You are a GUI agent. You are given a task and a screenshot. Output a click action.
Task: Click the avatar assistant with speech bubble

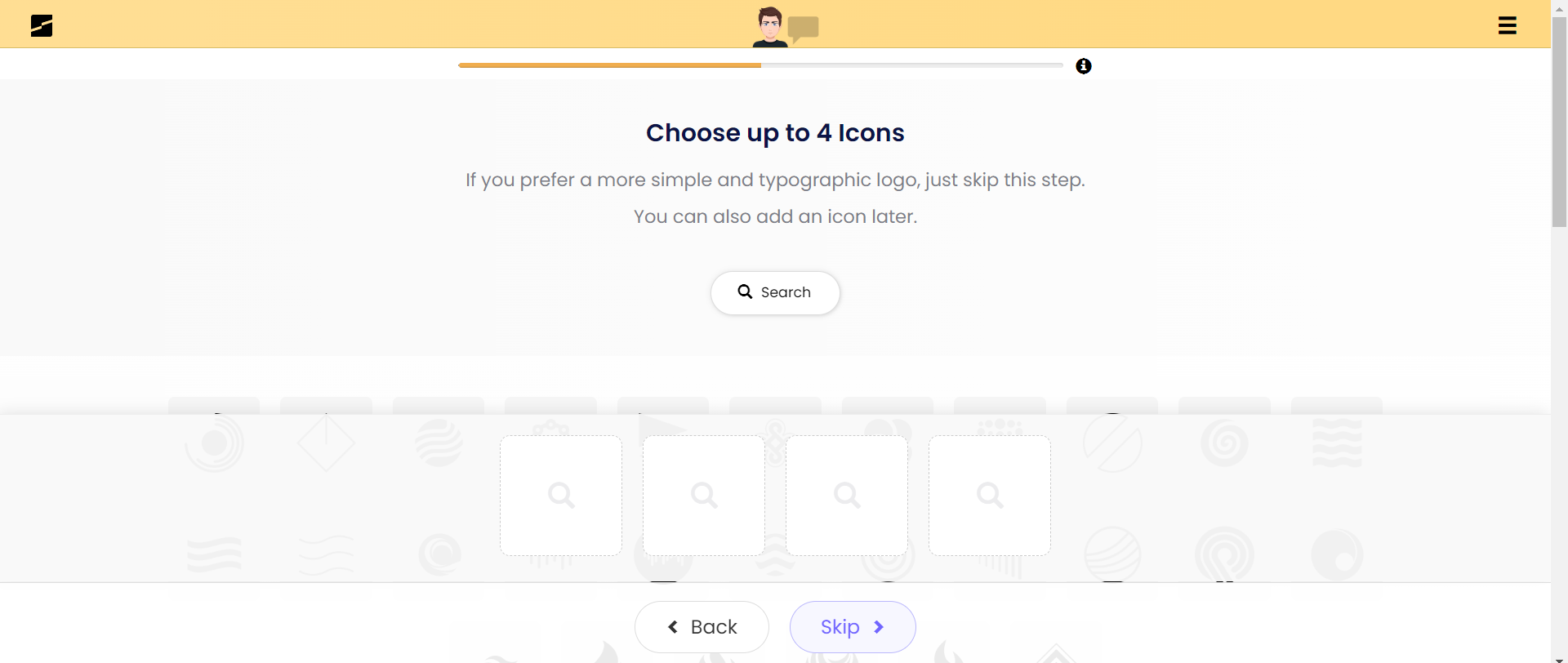point(785,27)
